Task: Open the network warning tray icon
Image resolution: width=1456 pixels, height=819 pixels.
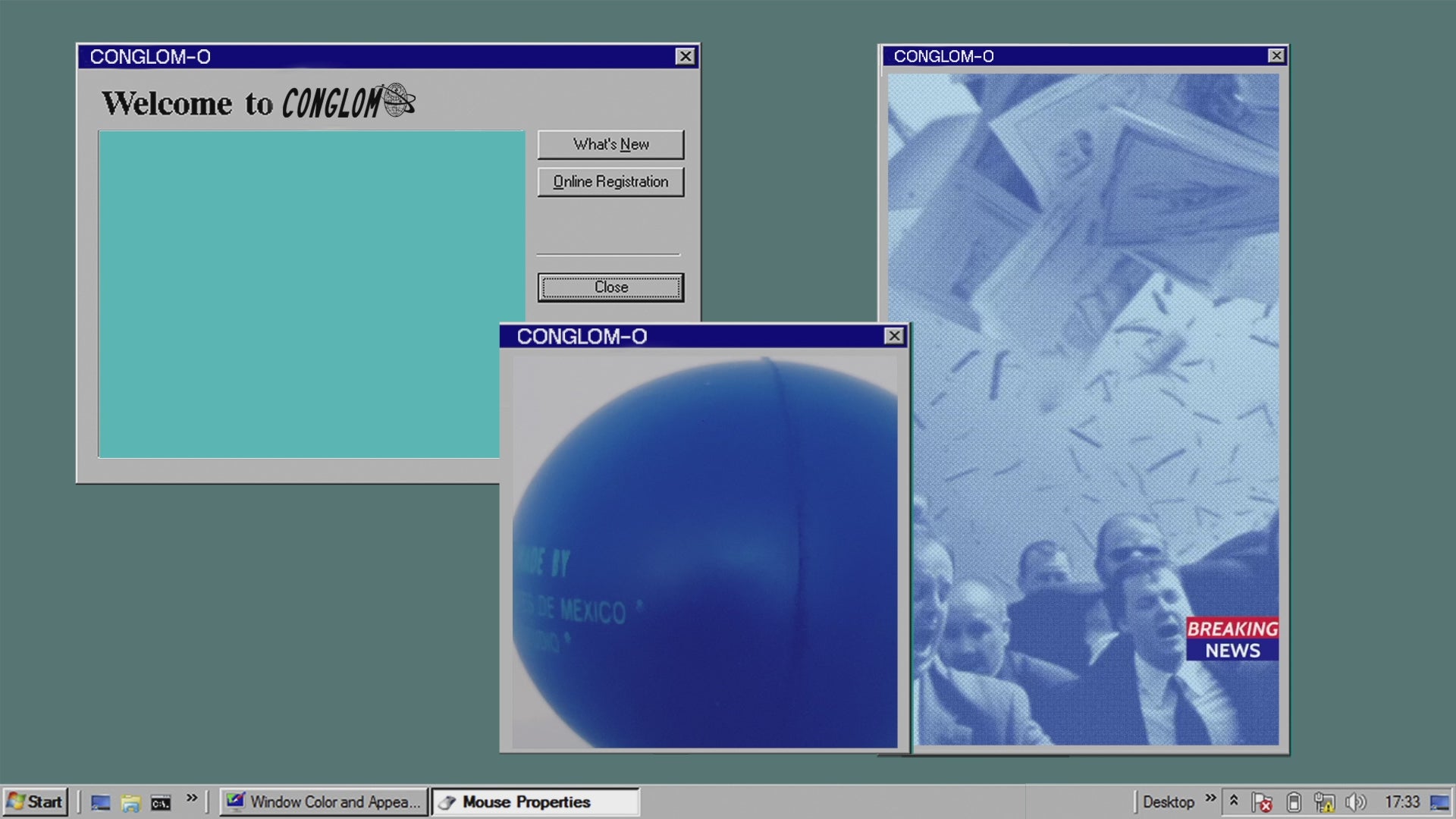Action: click(x=1324, y=802)
